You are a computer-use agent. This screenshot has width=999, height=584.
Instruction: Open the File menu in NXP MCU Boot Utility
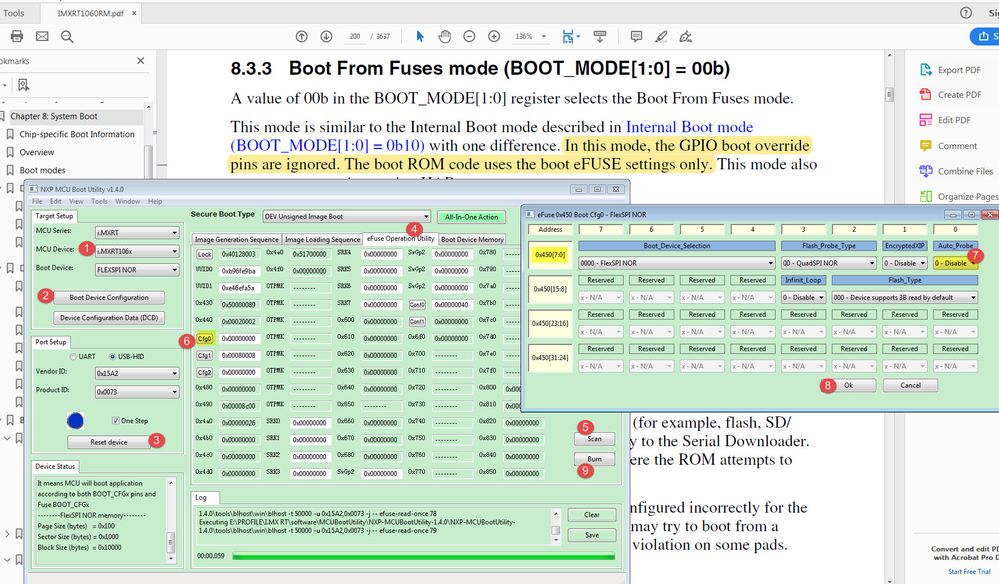37,201
